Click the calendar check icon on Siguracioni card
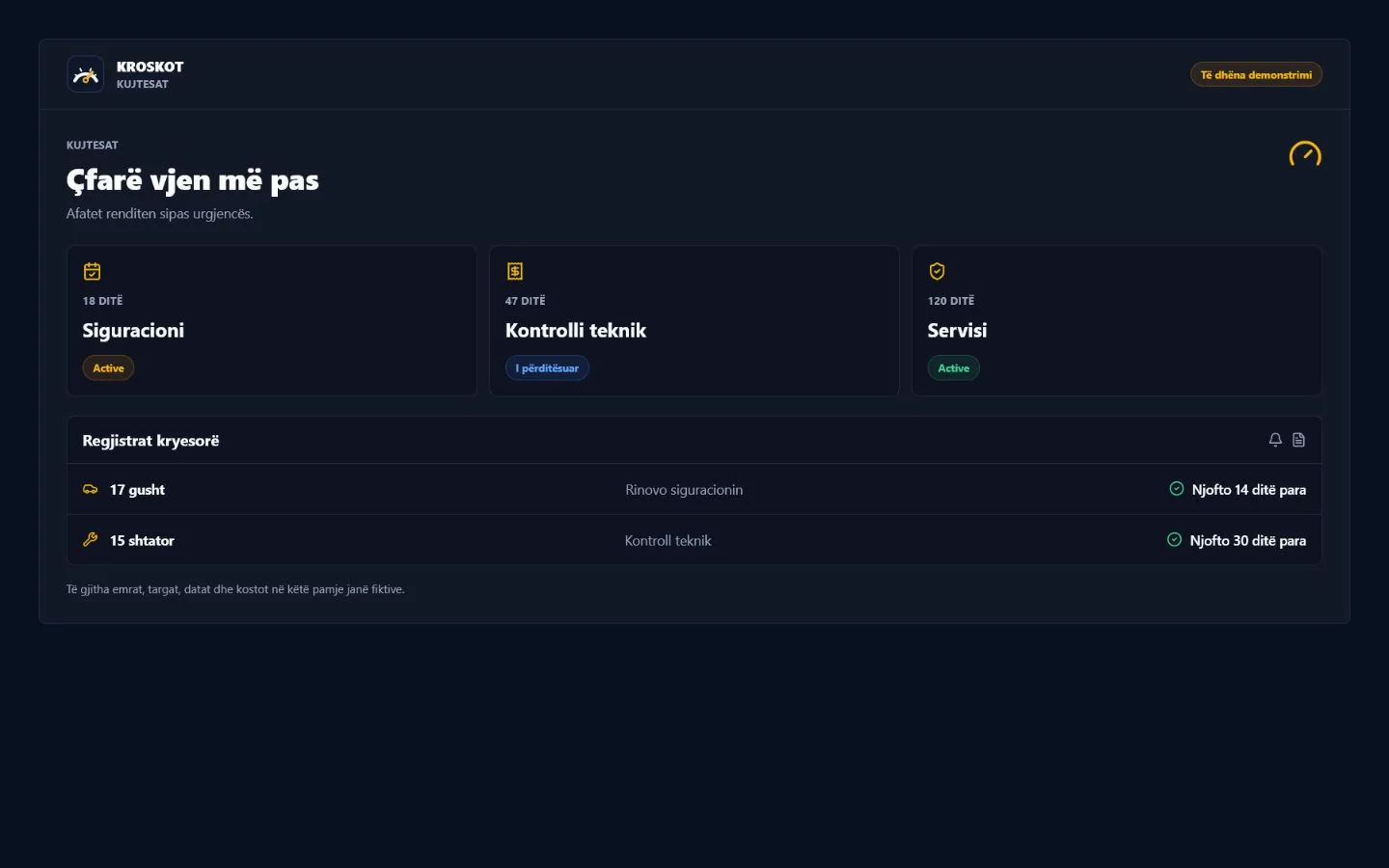Screen dimensions: 1389x868 (x=93, y=271)
